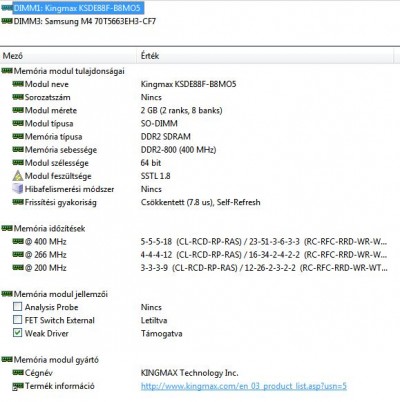
Task: Select DIMM3 Samsung M4 70T5663EH3-CF7 entry
Action: 85,21
